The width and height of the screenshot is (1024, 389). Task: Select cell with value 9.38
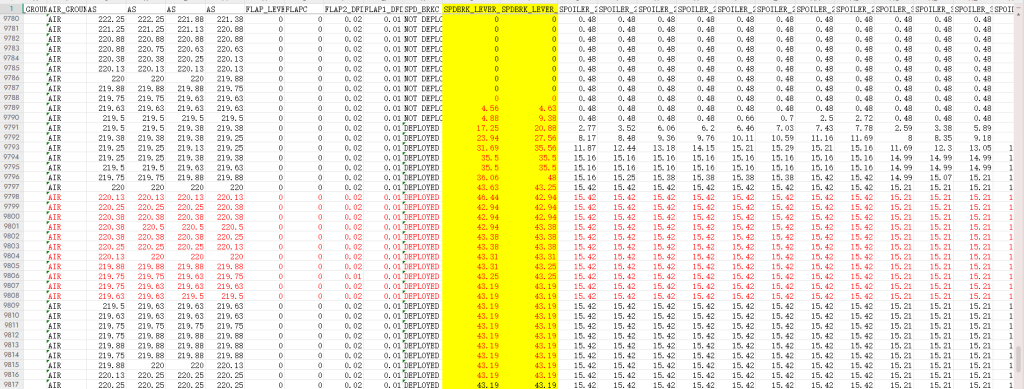529,117
